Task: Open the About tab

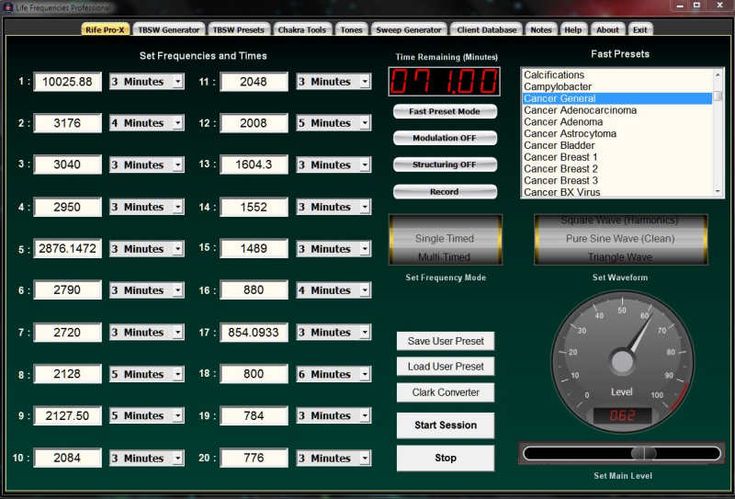Action: (x=608, y=30)
